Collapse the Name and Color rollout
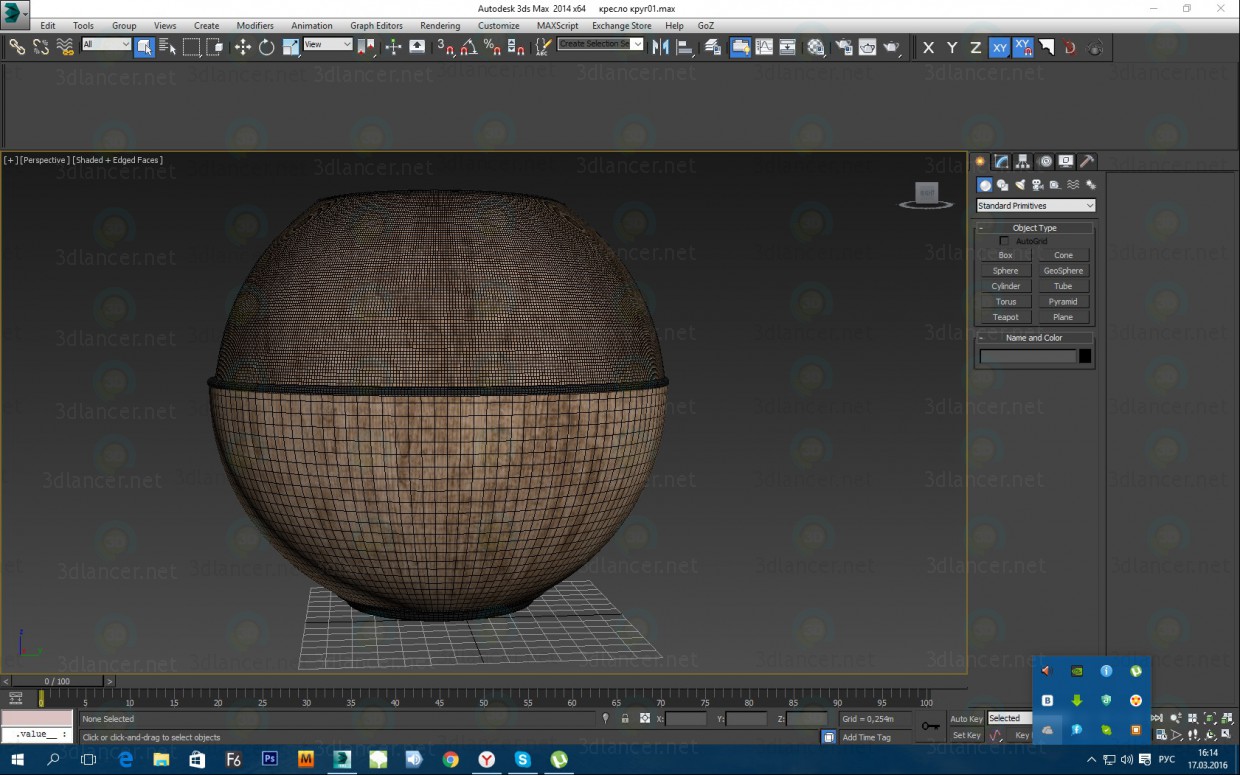 coord(1034,338)
